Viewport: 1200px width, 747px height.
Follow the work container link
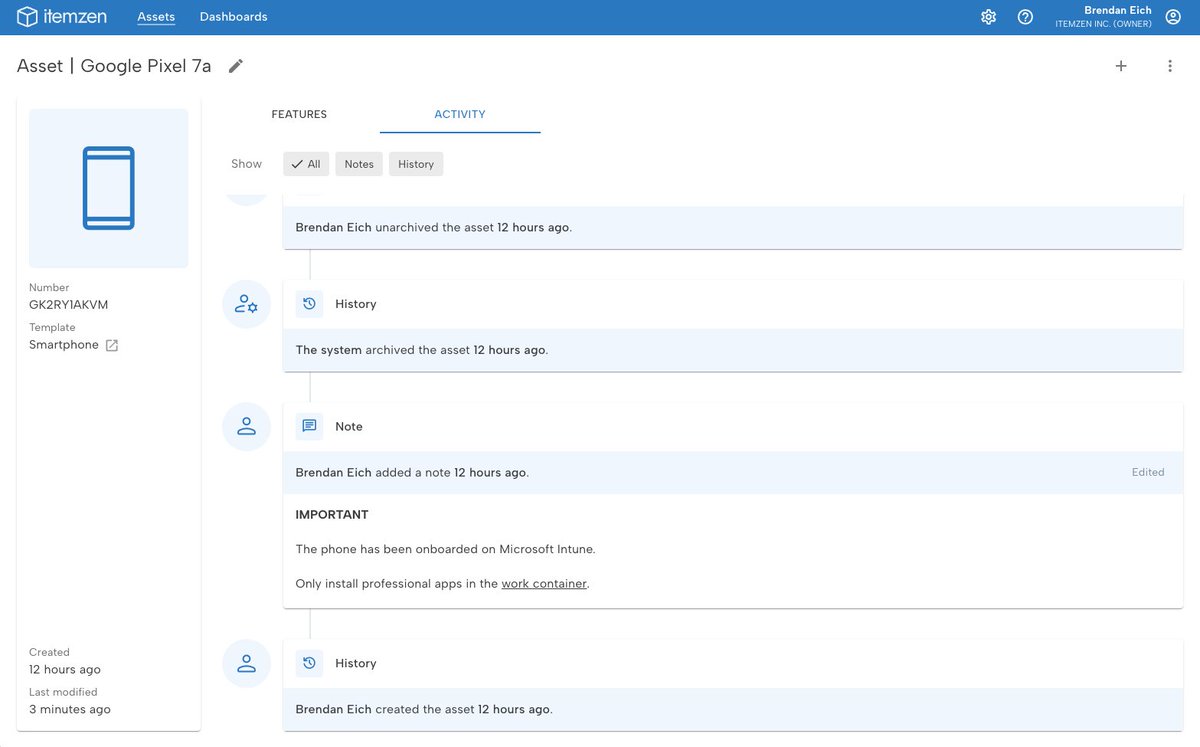pyautogui.click(x=544, y=584)
